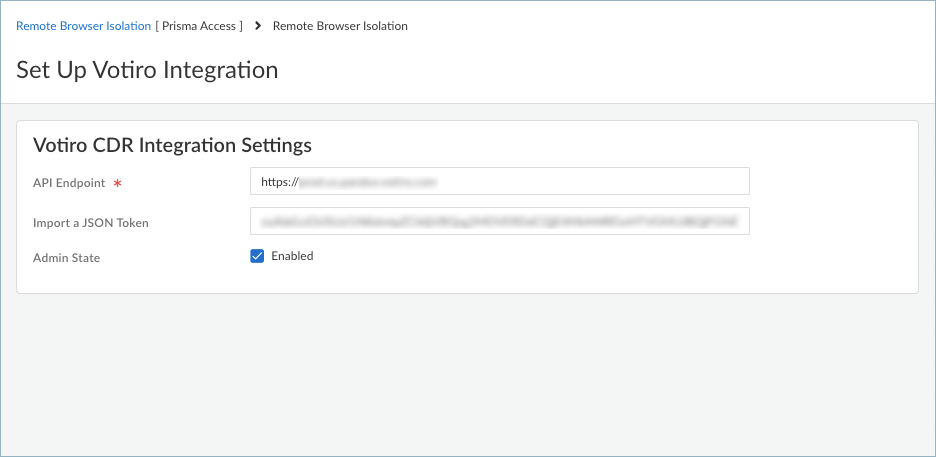Click the API Endpoint label

[69, 183]
